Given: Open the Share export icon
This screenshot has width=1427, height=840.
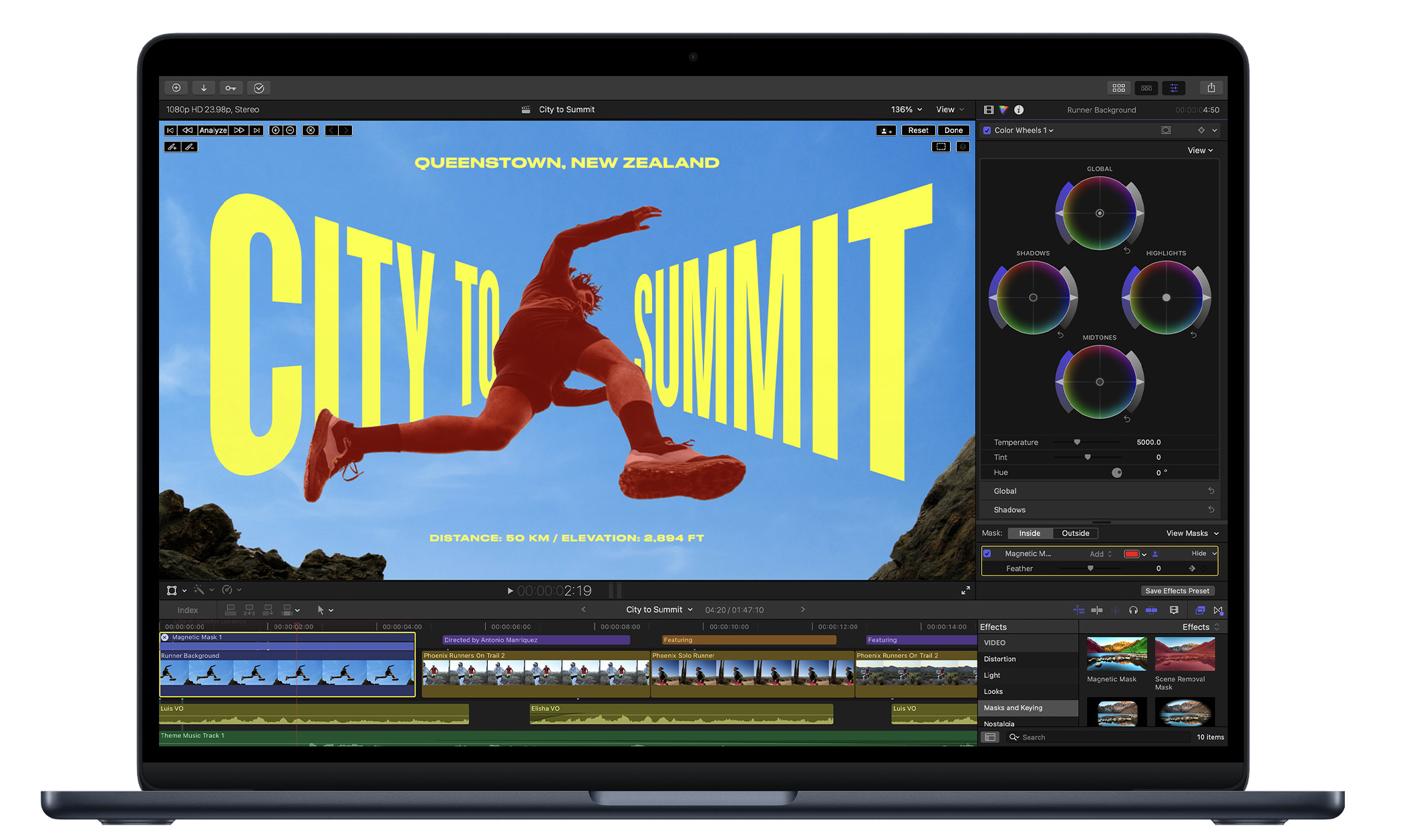Looking at the screenshot, I should click(1211, 88).
